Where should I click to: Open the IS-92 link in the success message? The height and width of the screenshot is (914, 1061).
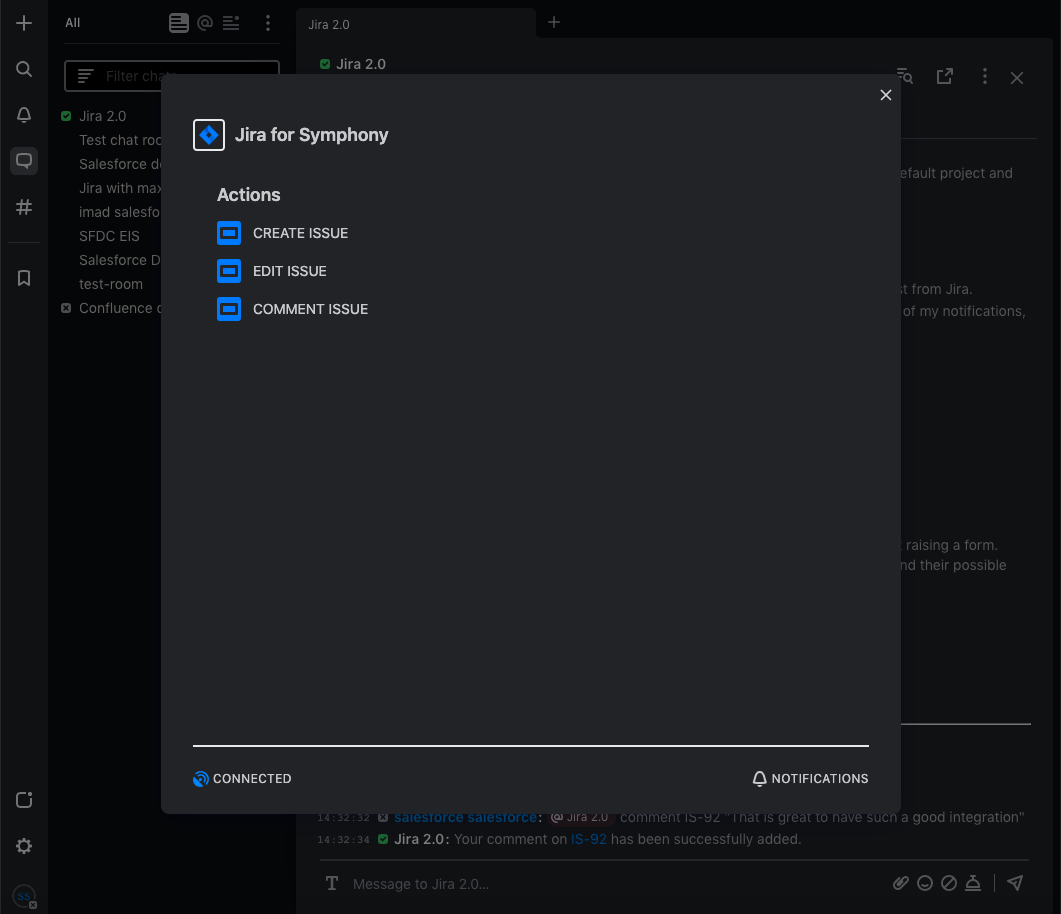coord(589,840)
